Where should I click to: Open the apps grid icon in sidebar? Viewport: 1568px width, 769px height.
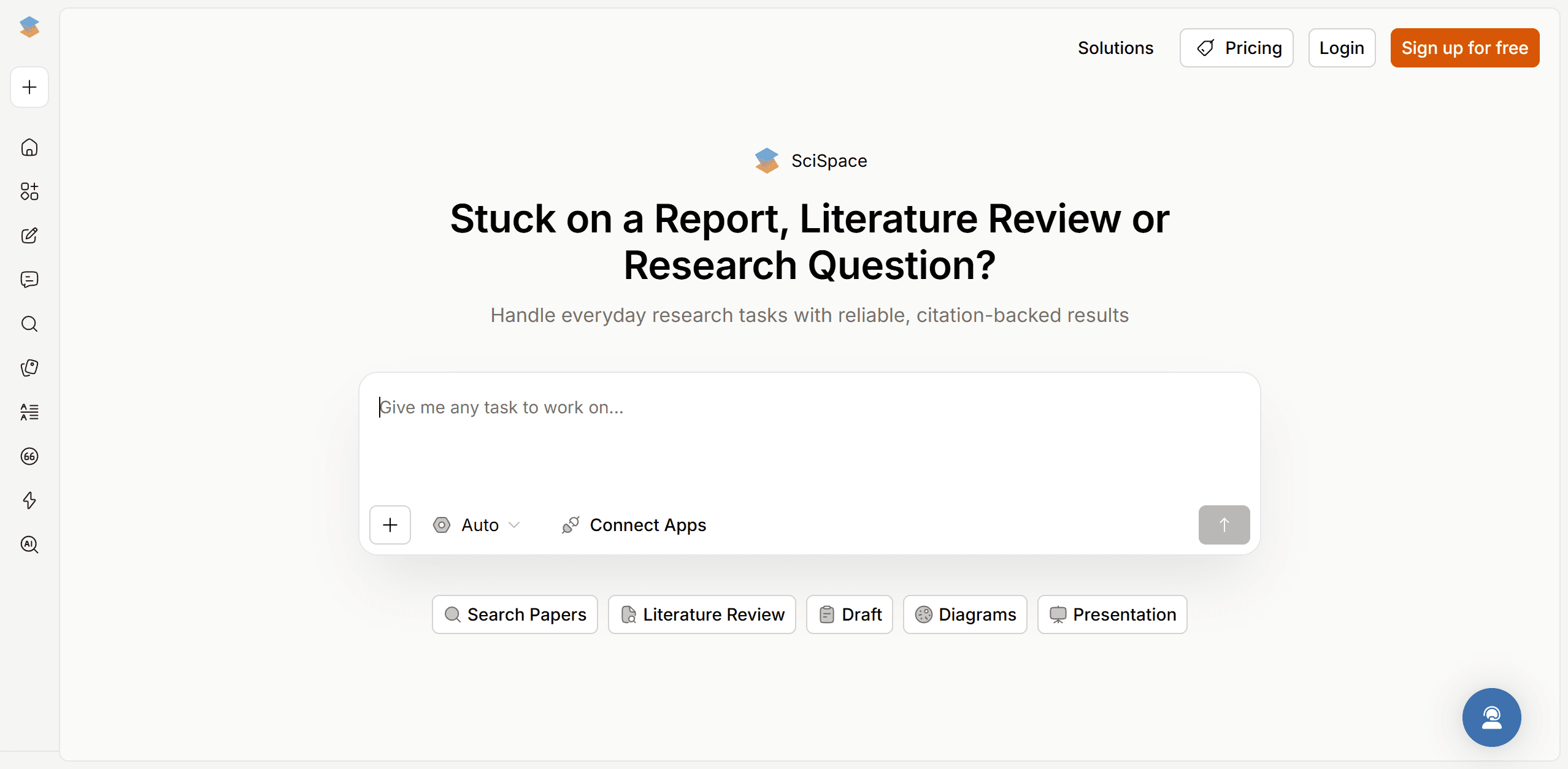(29, 191)
